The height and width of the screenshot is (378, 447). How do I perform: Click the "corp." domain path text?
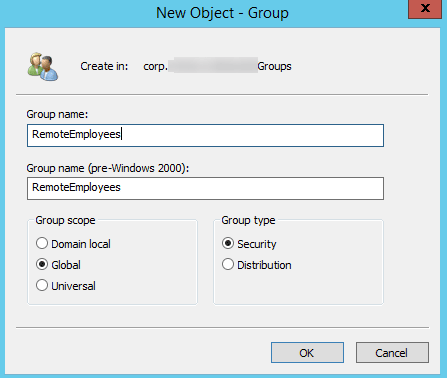[155, 67]
